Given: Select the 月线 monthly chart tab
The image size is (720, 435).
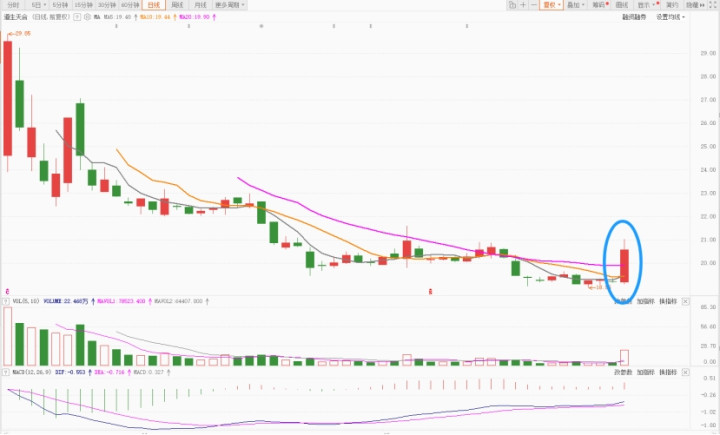Looking at the screenshot, I should [x=200, y=5].
